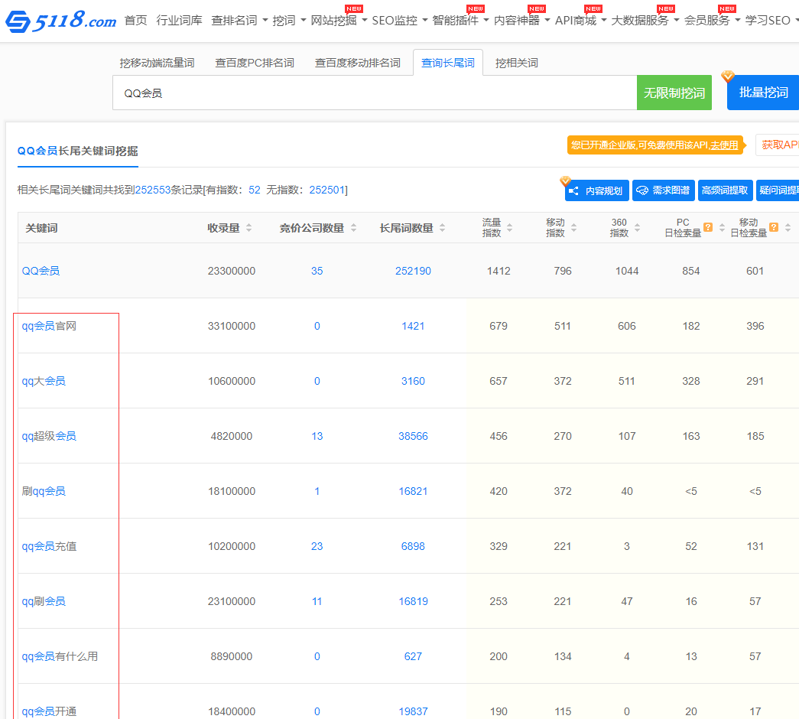Click the 无指数 count 252501
The width and height of the screenshot is (799, 719).
(x=327, y=190)
